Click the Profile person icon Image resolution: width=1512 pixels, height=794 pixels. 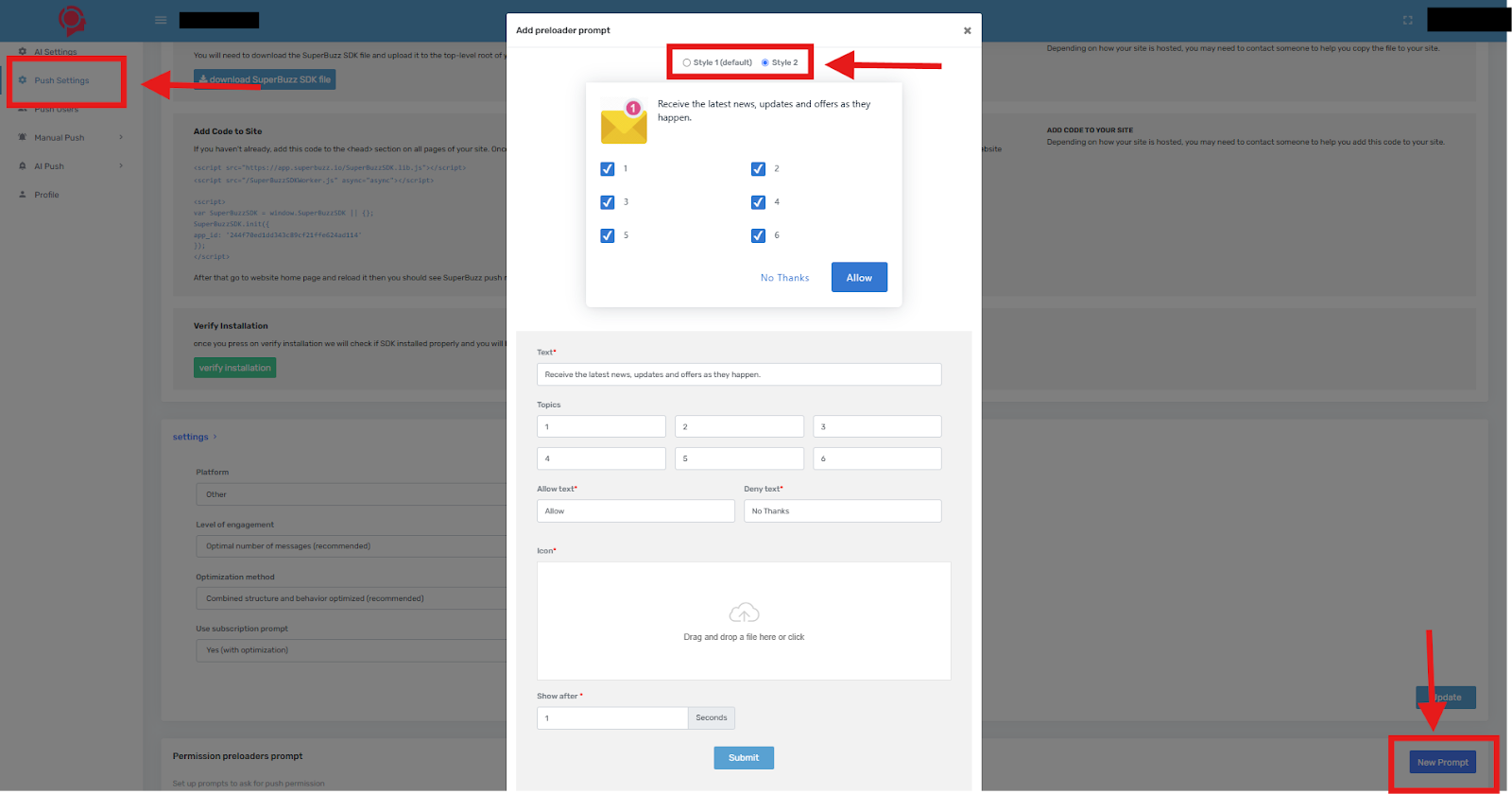pos(23,195)
